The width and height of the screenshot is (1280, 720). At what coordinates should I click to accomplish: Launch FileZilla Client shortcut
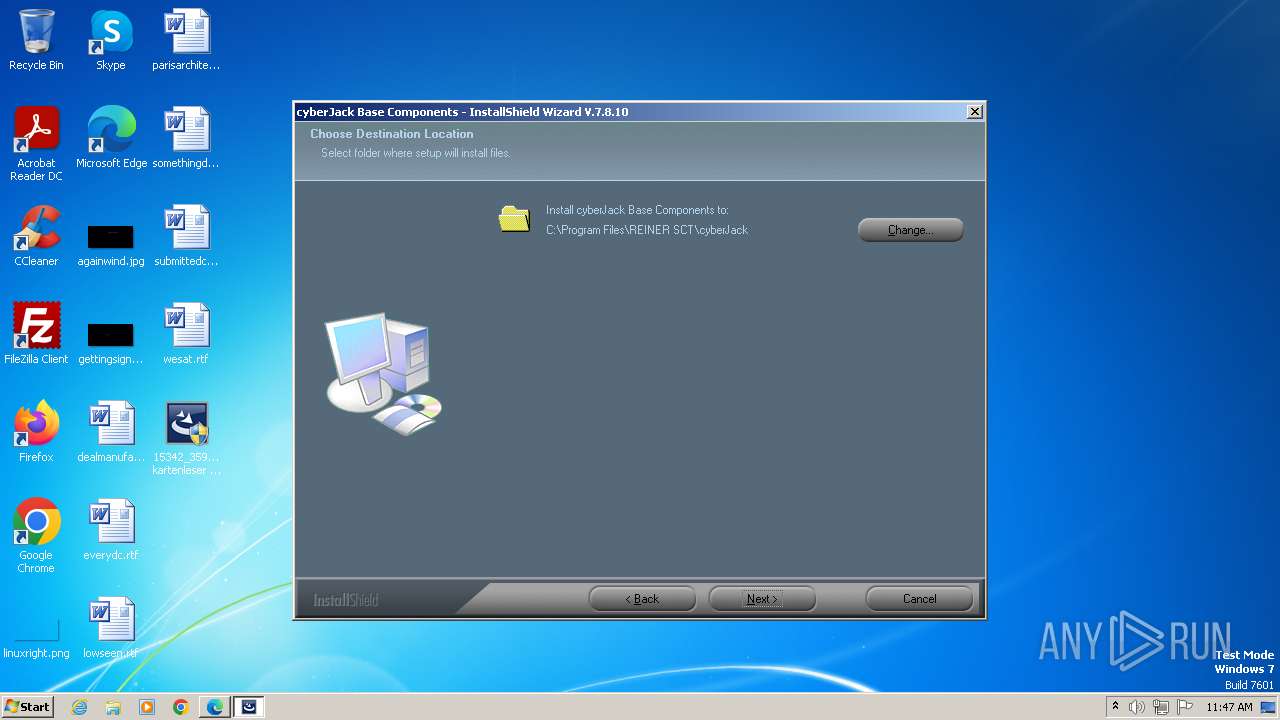tap(36, 334)
